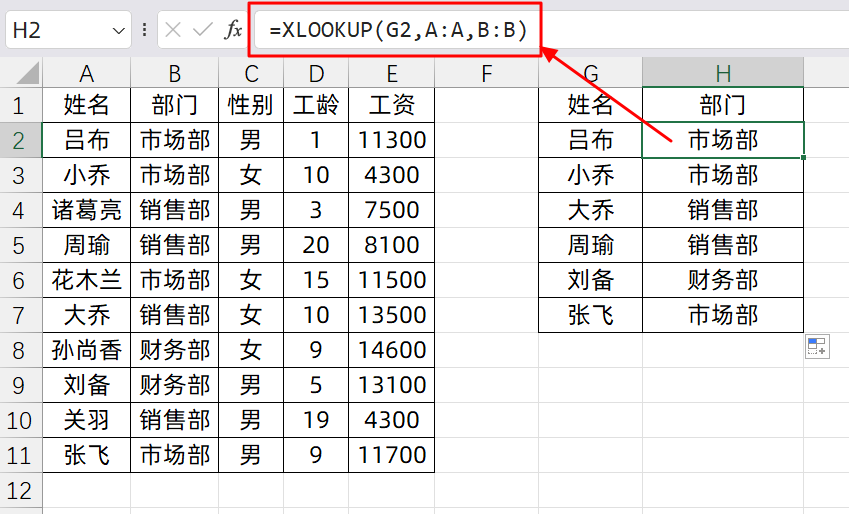The width and height of the screenshot is (849, 514).
Task: Click cell G4 lookup name 大乔
Action: (590, 210)
